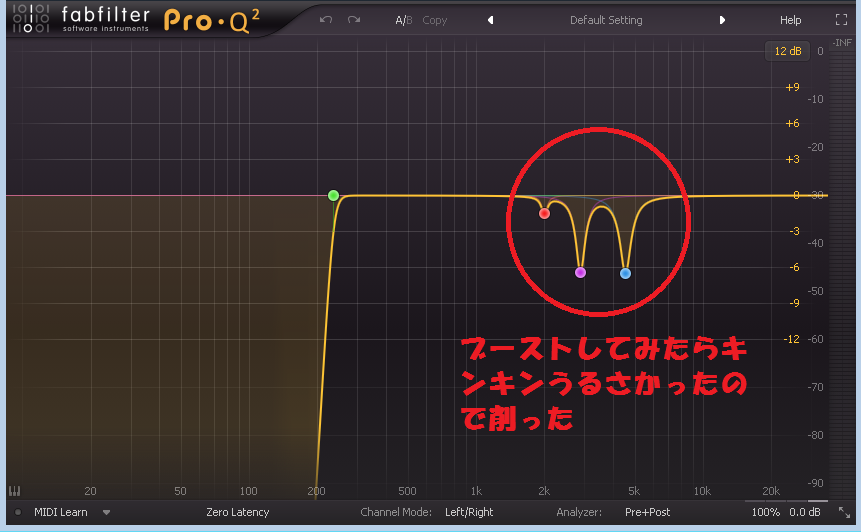Click the -90 analyzer scale label
Screen dimensions: 861x532
[815, 483]
